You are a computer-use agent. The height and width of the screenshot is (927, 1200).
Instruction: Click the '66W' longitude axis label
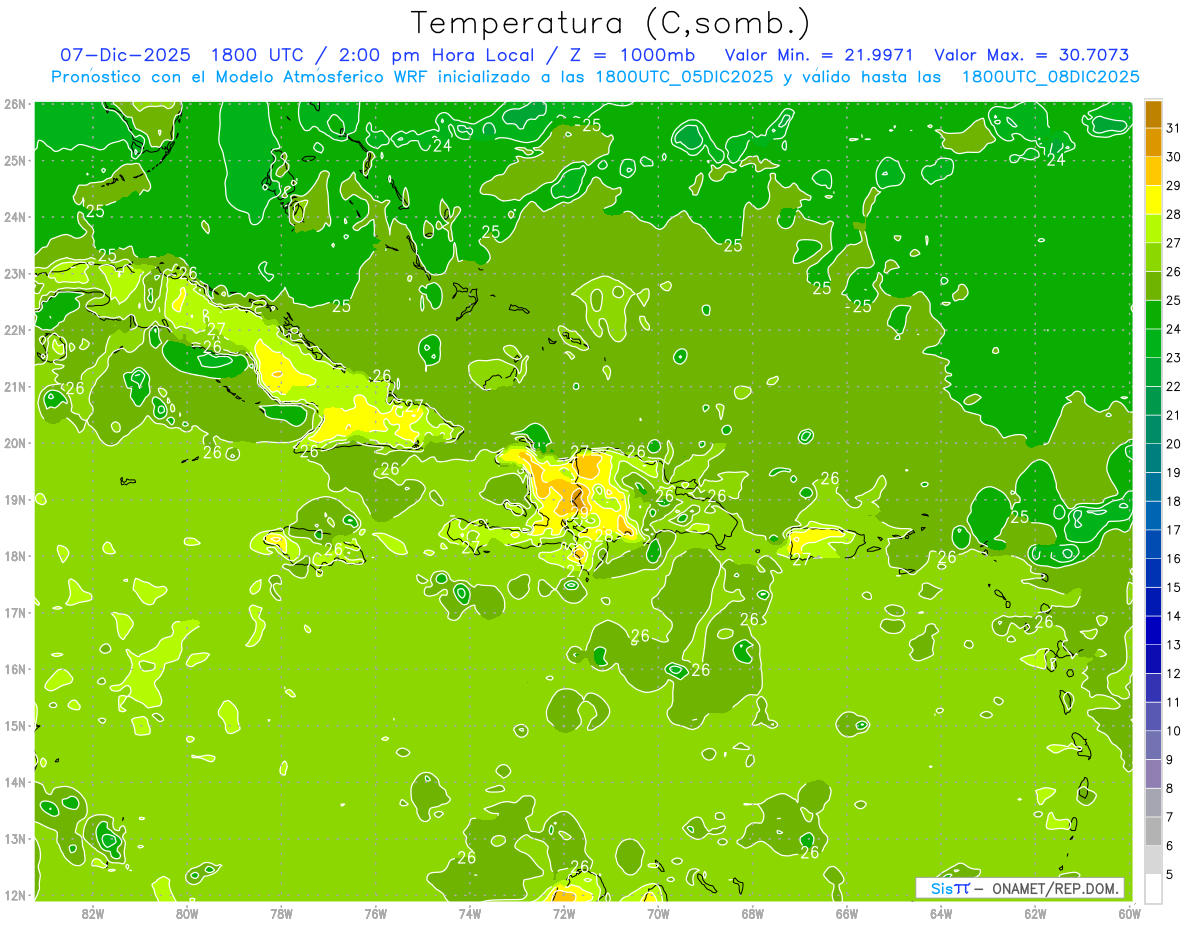(x=846, y=914)
